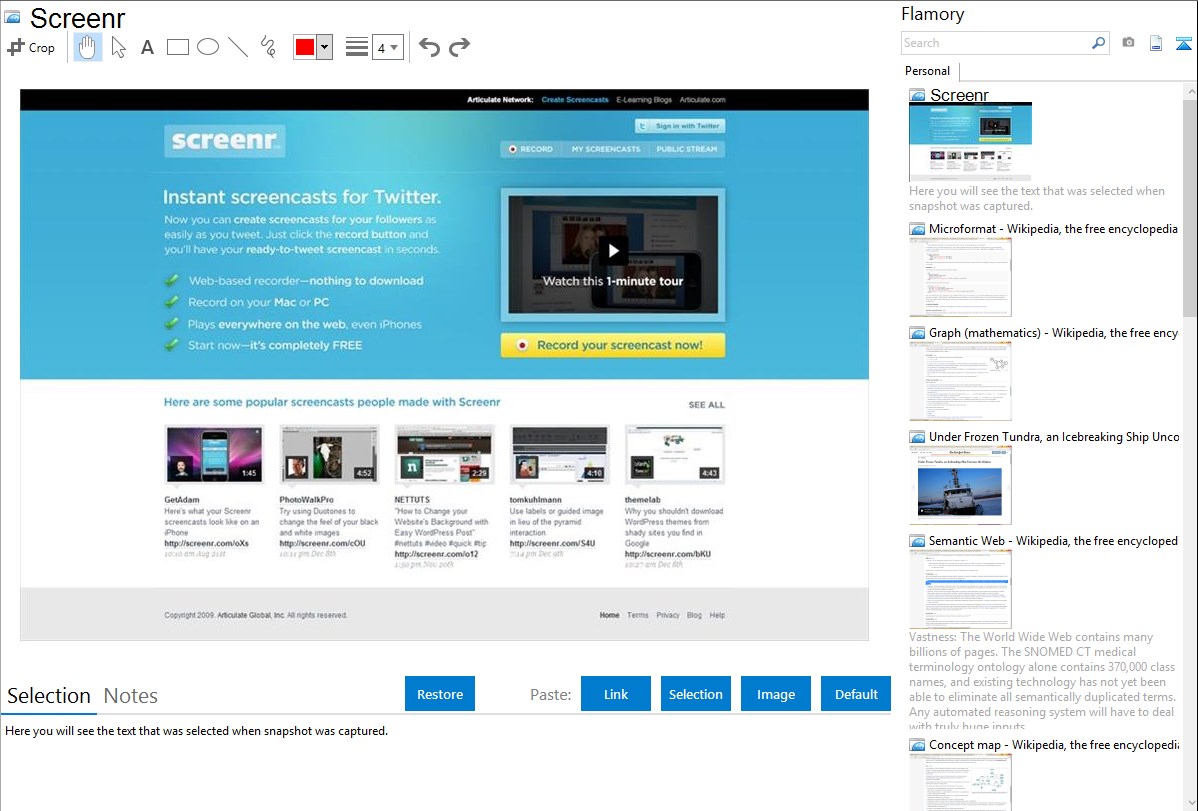Click the icon beside sidebar Screenr title
Image resolution: width=1198 pixels, height=811 pixels.
[917, 96]
